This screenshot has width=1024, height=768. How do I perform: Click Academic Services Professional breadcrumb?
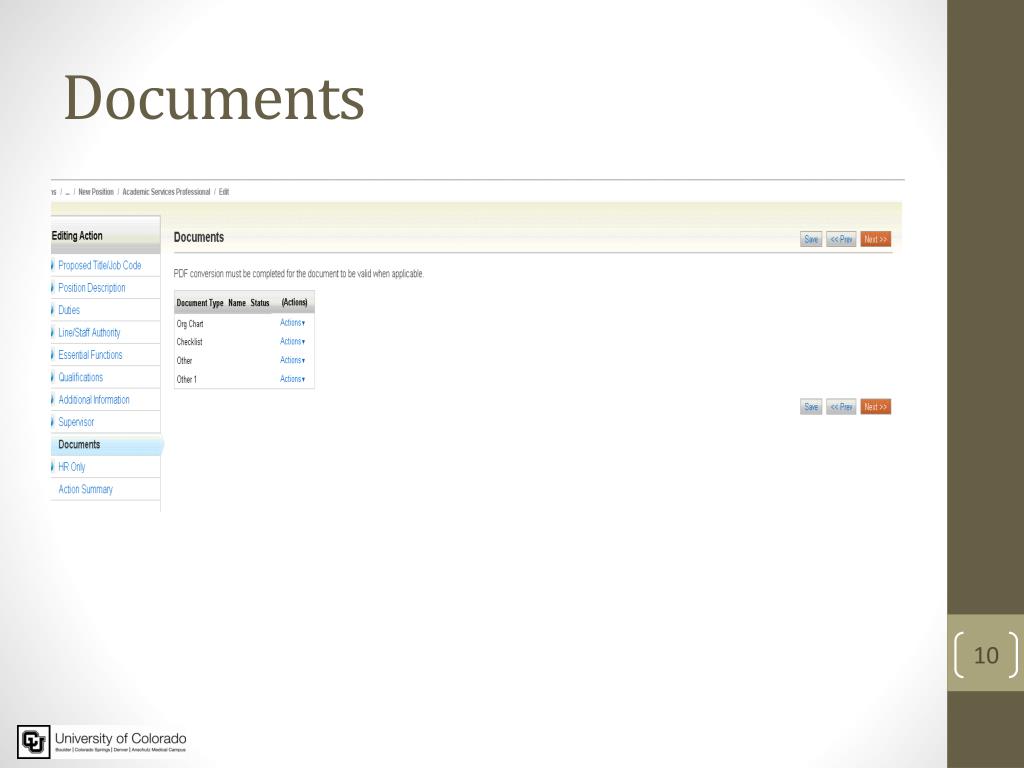coord(167,192)
